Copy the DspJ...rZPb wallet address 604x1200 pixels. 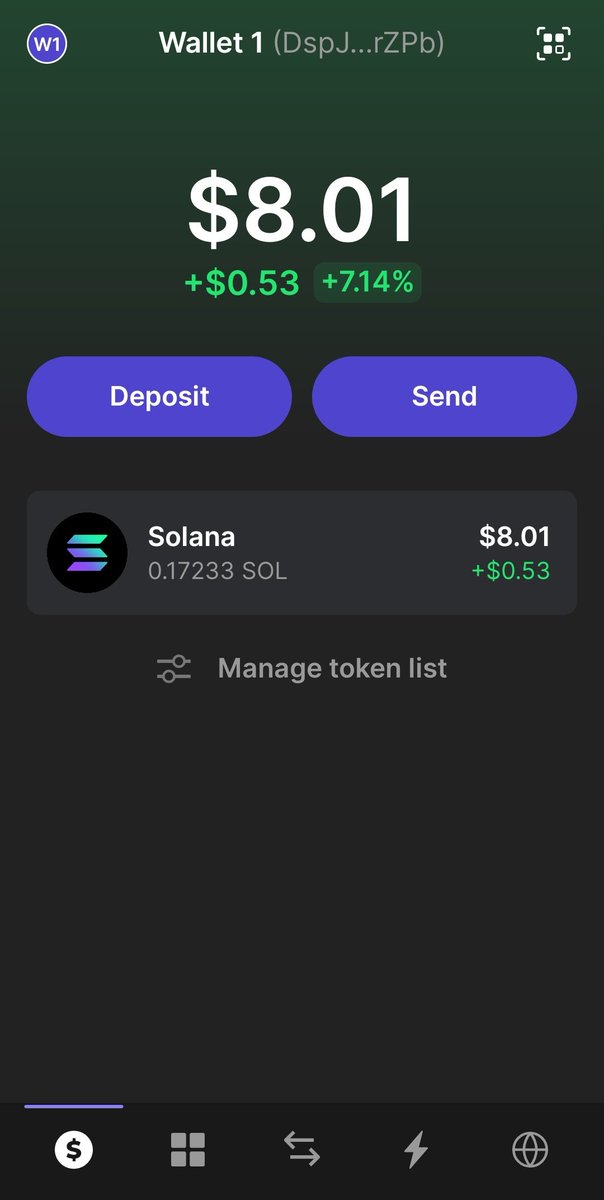pyautogui.click(x=359, y=44)
